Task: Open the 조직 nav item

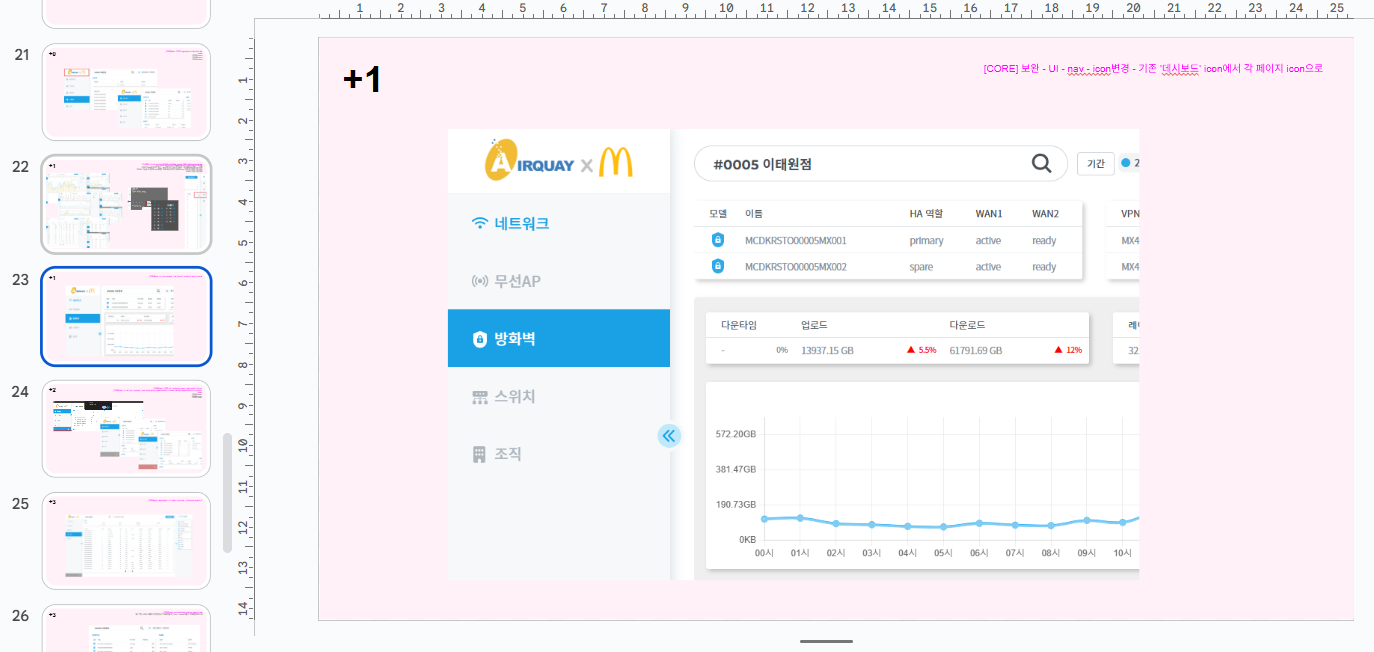Action: 559,454
